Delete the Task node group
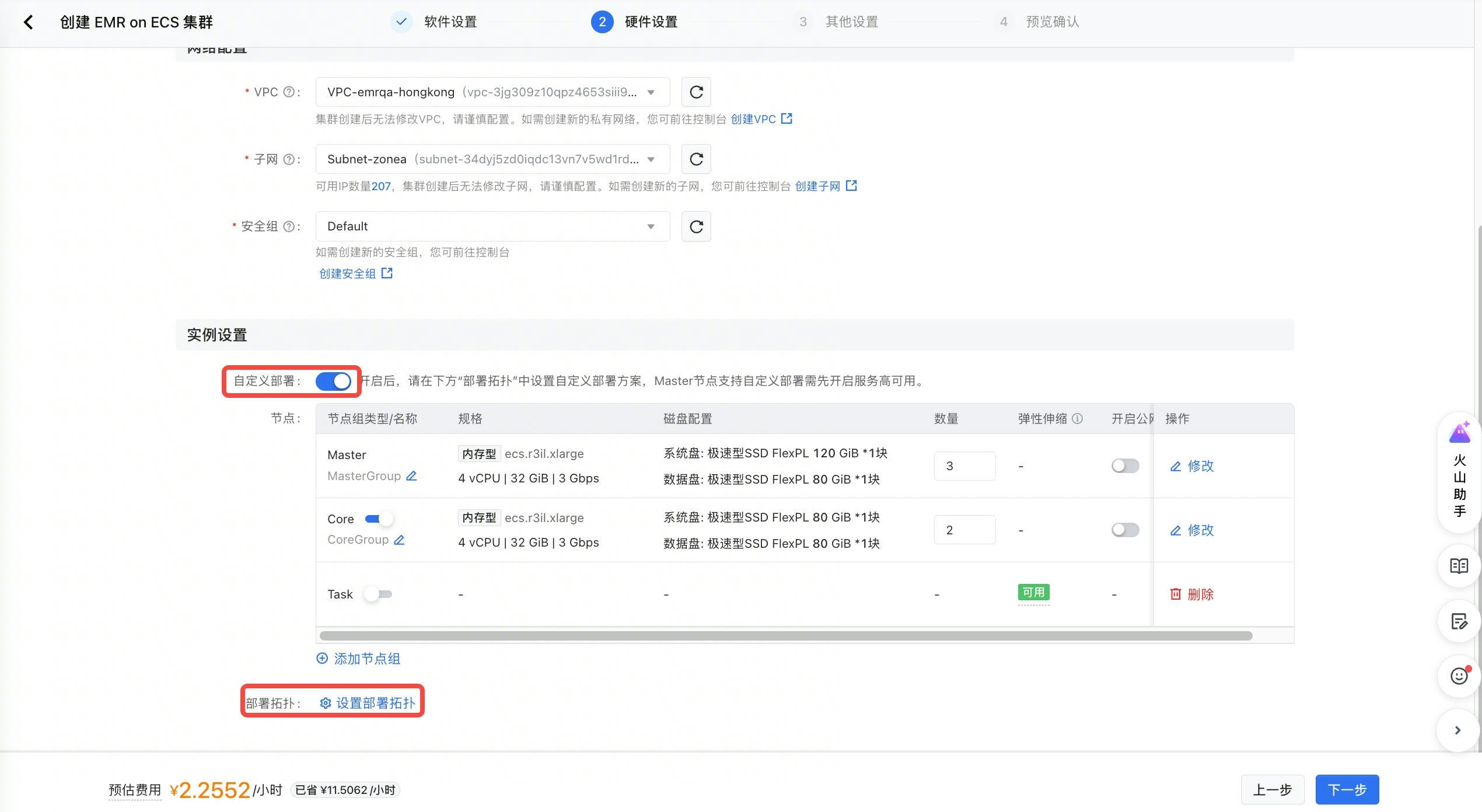 click(1192, 594)
